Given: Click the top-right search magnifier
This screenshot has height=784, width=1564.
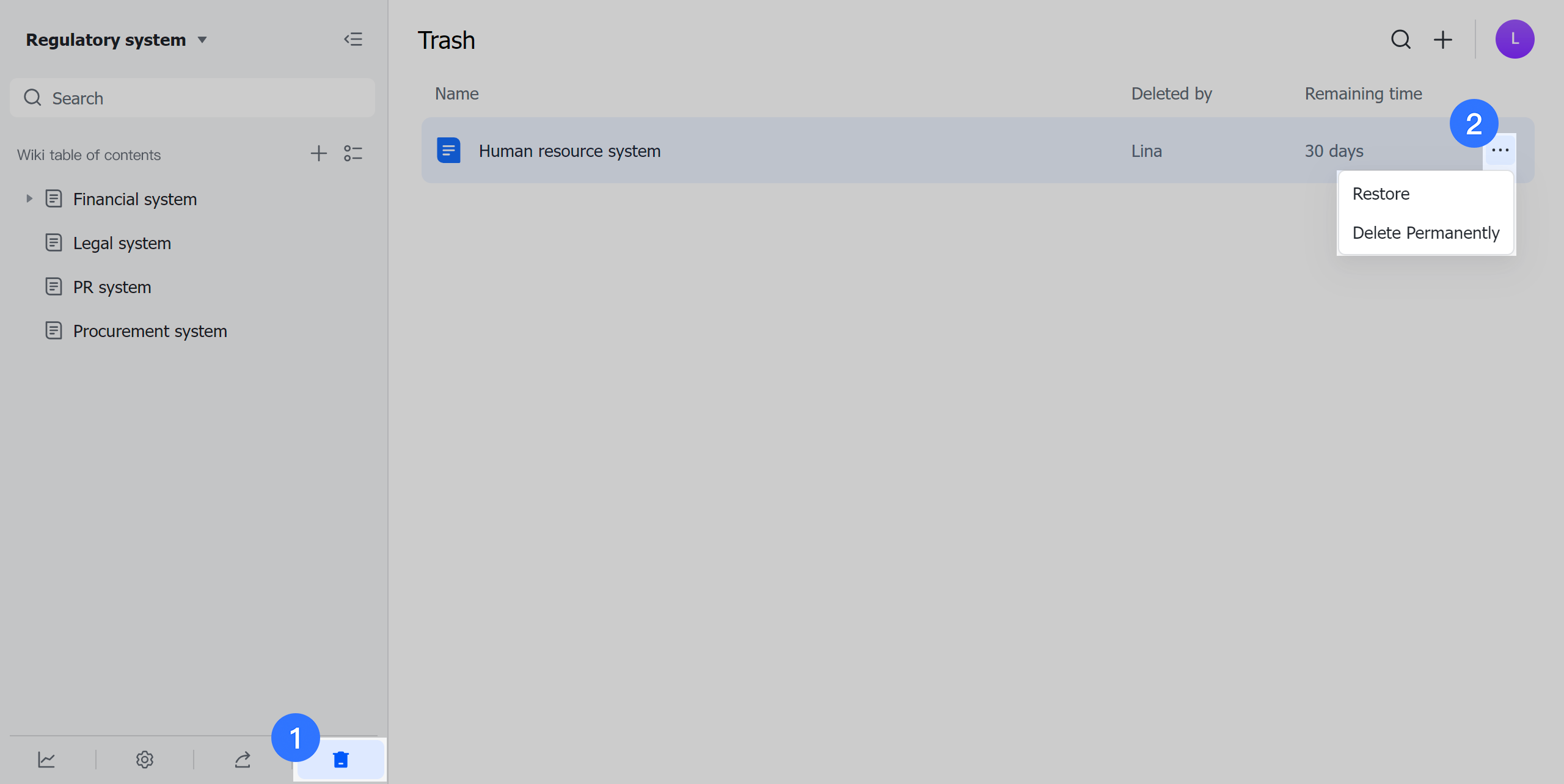Looking at the screenshot, I should coord(1401,40).
